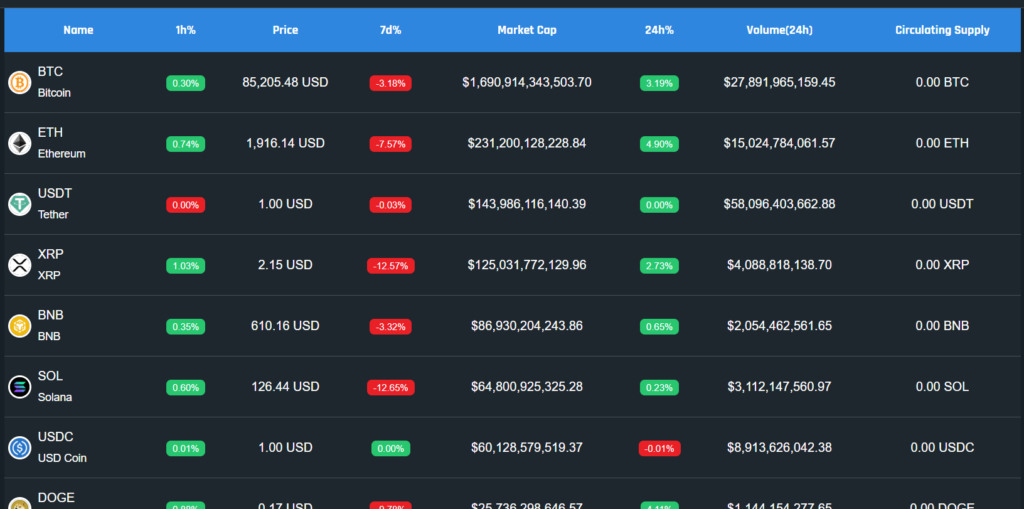Select circulating supply 0.00 BNB
Screen dimensions: 1024x509
pos(942,325)
